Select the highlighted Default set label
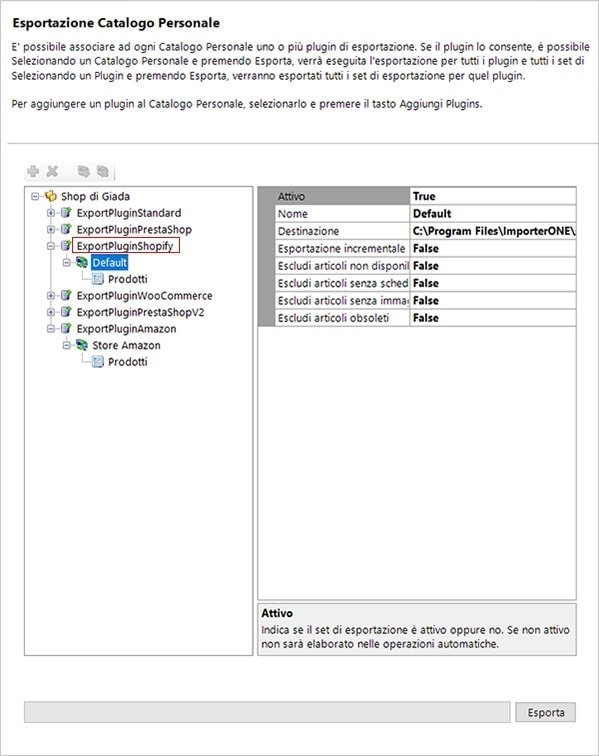Image resolution: width=599 pixels, height=756 pixels. coord(109,262)
